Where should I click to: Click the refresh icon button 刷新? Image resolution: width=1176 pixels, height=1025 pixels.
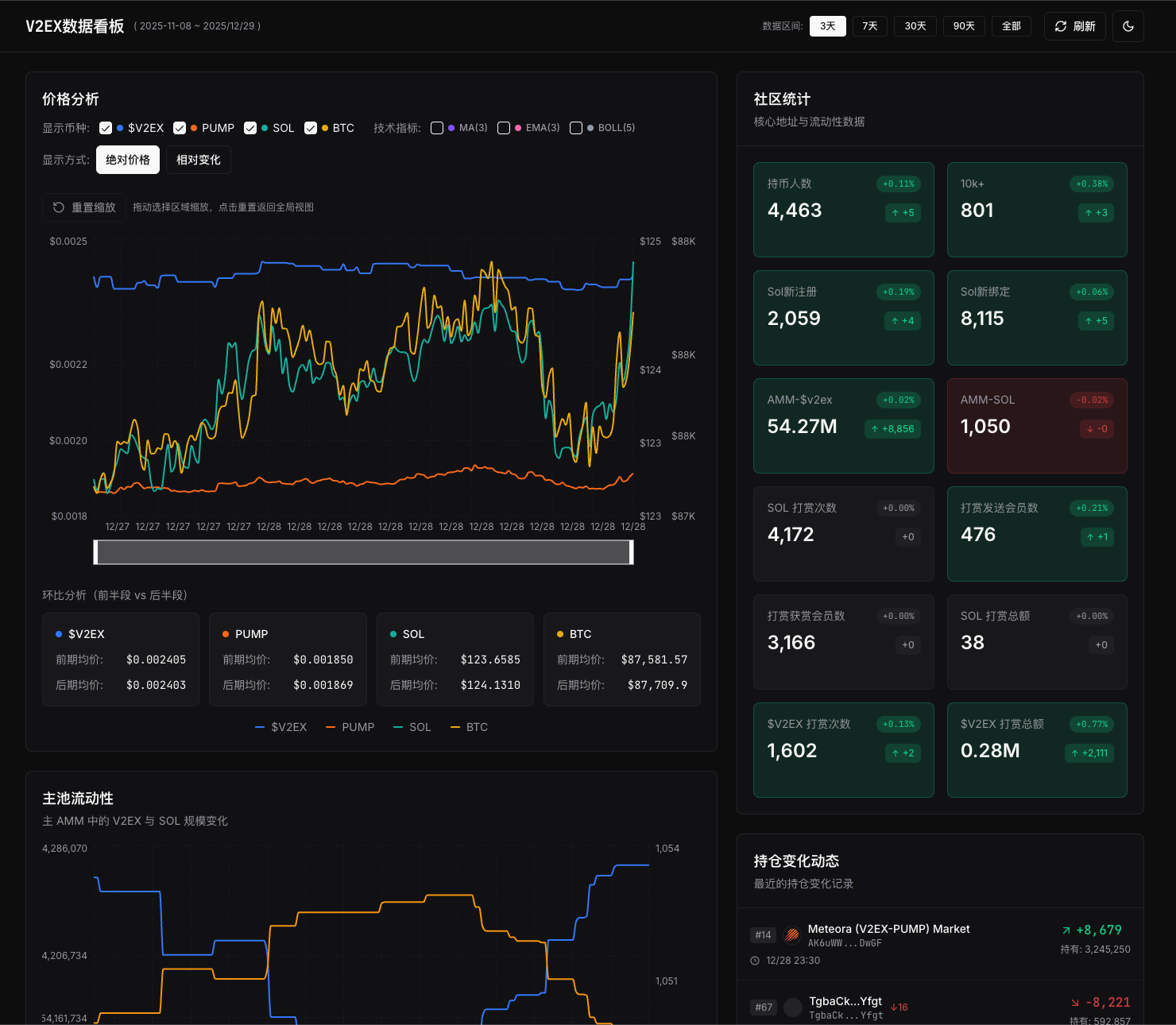point(1074,26)
